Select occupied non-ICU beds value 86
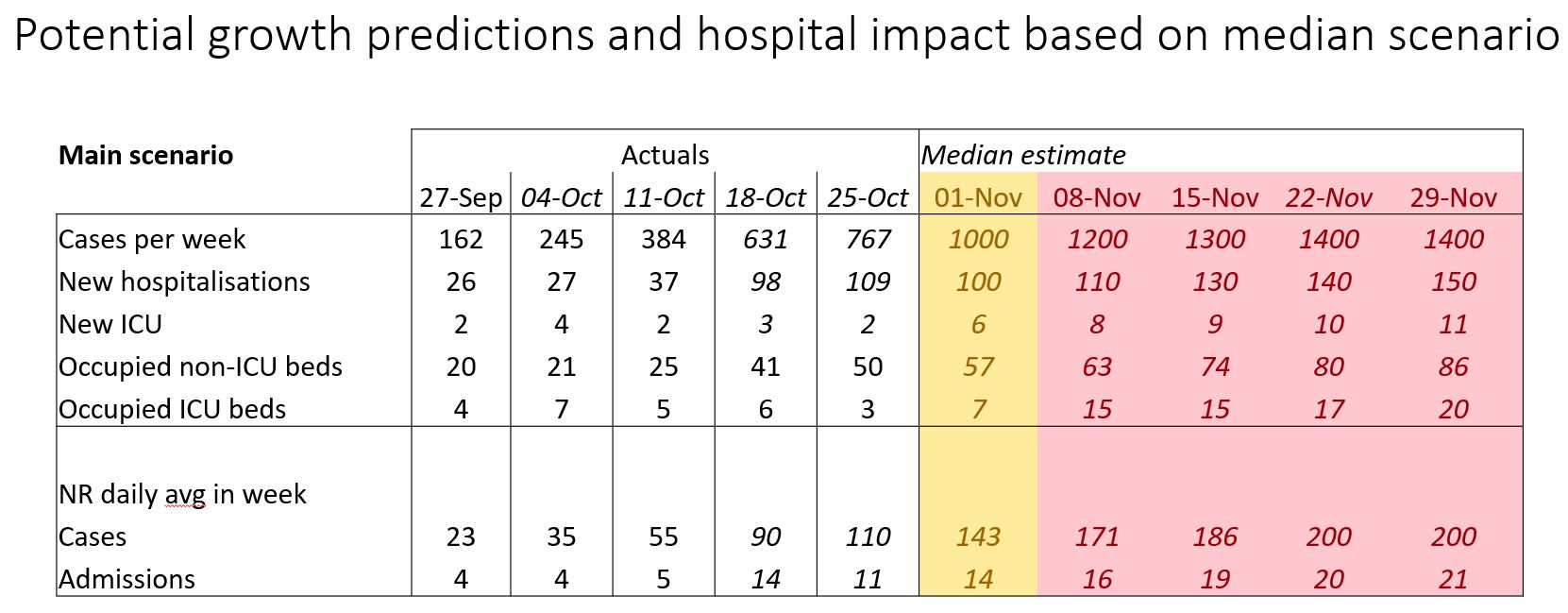The image size is (1568, 613). pos(1453,366)
